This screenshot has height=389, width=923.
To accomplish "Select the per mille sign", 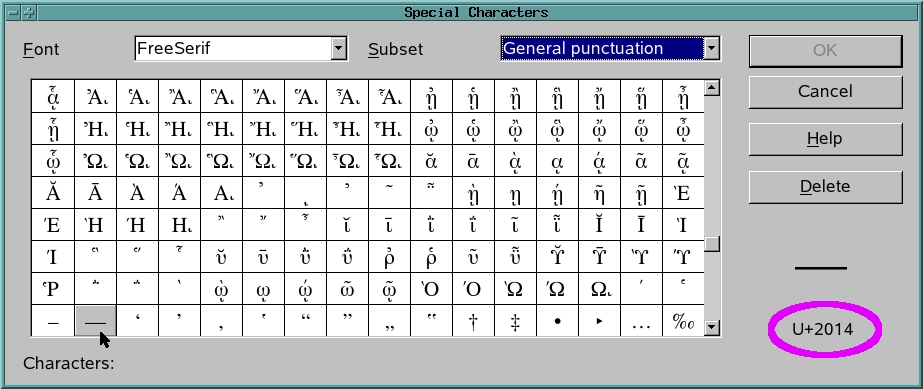I will coord(683,321).
